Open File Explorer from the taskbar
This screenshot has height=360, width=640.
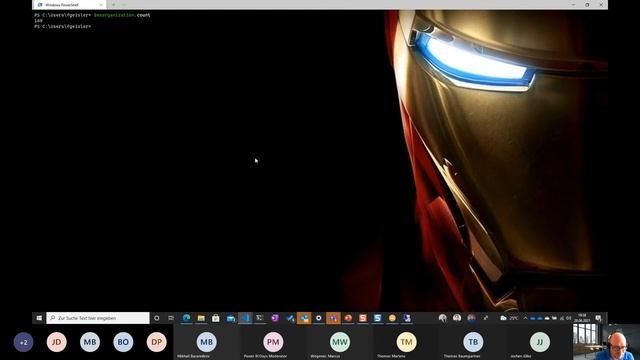click(201, 318)
